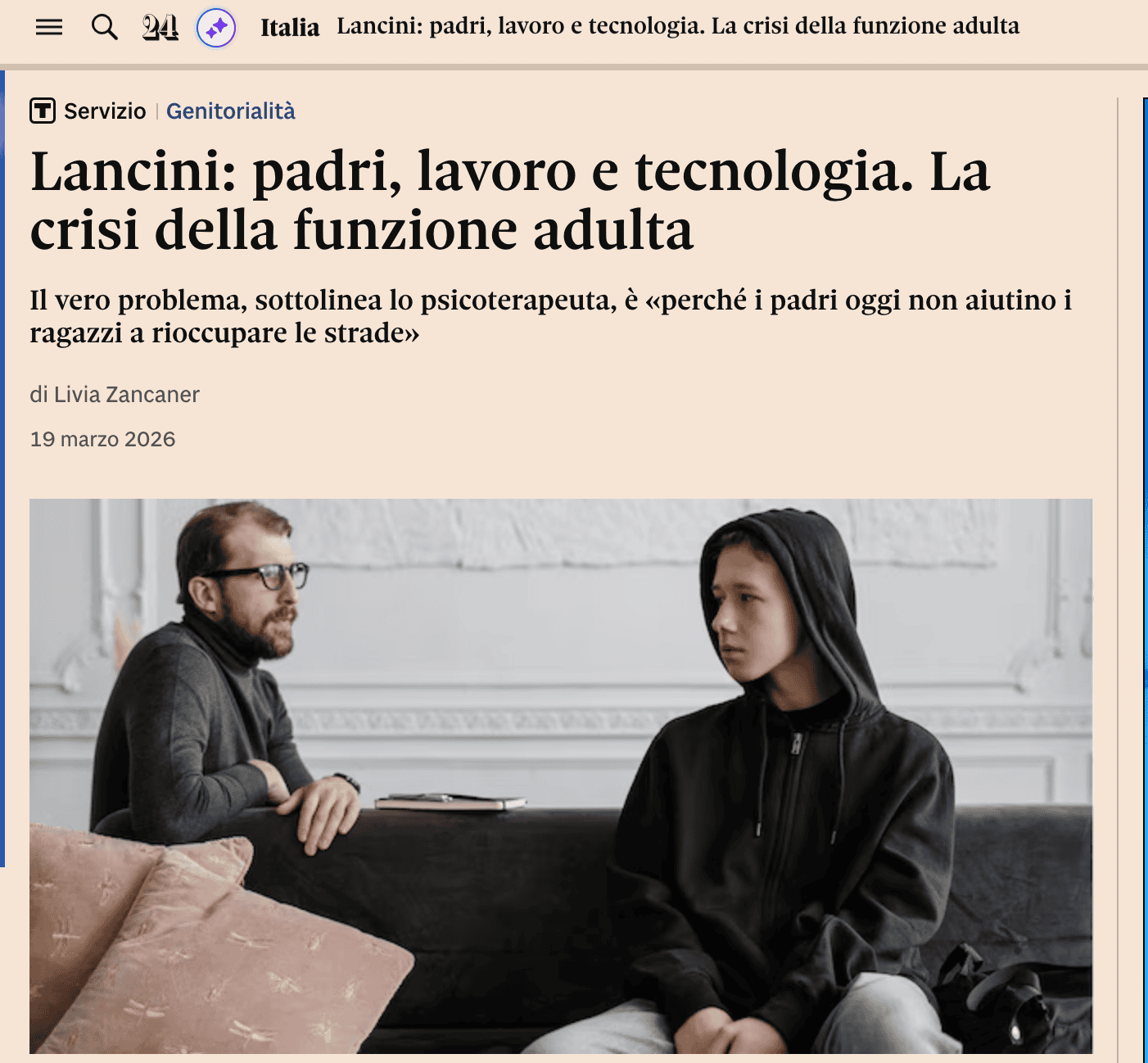This screenshot has width=1148, height=1063.
Task: Click the 19 marzo 2026 date
Action: [102, 439]
